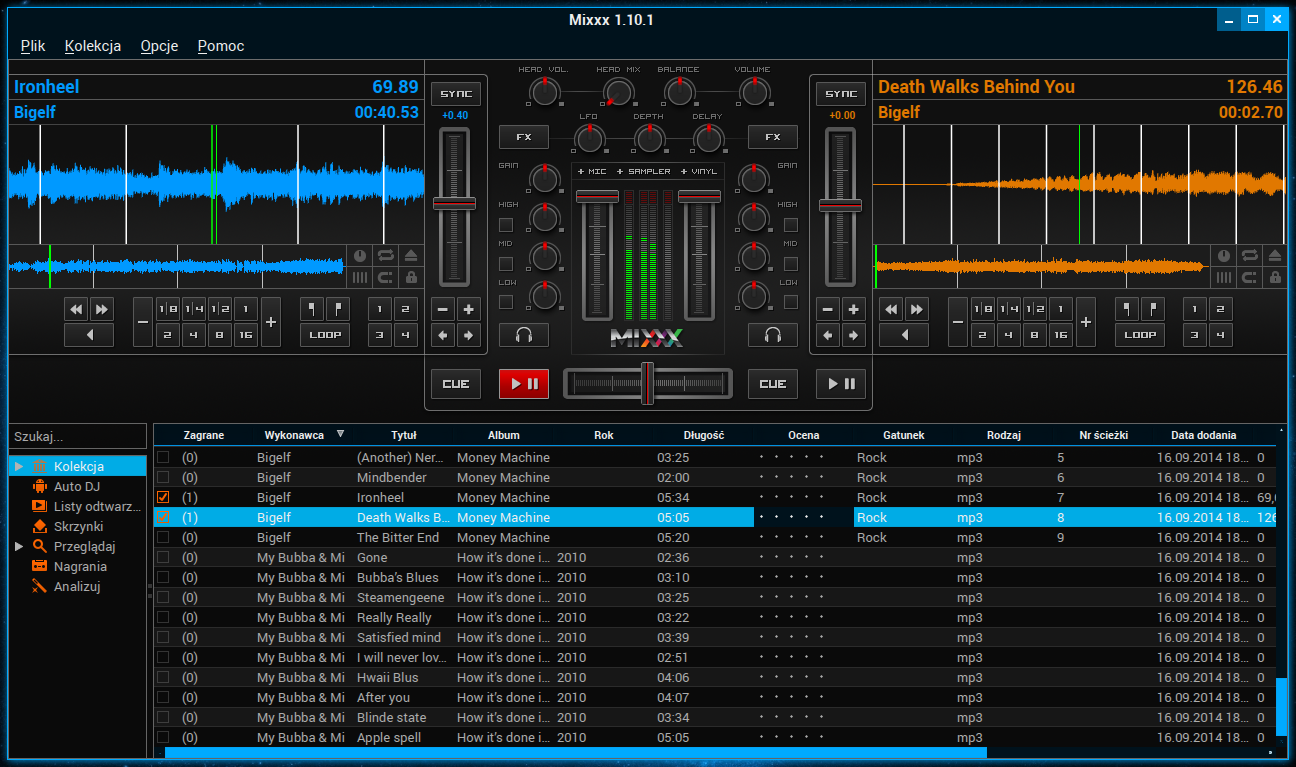The image size is (1296, 767).
Task: Enable FX for the blue deck
Action: [x=524, y=137]
